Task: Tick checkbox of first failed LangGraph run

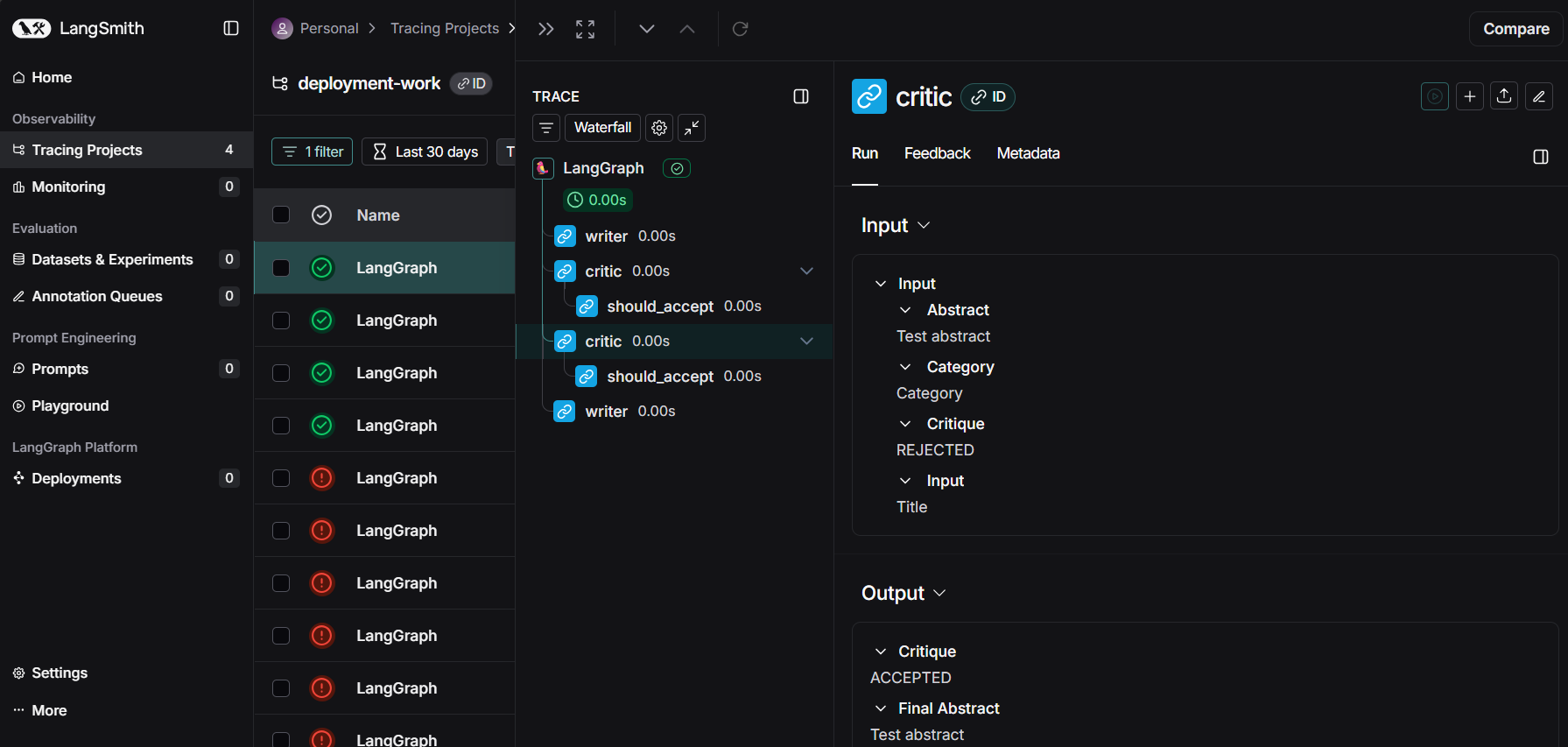Action: [281, 478]
